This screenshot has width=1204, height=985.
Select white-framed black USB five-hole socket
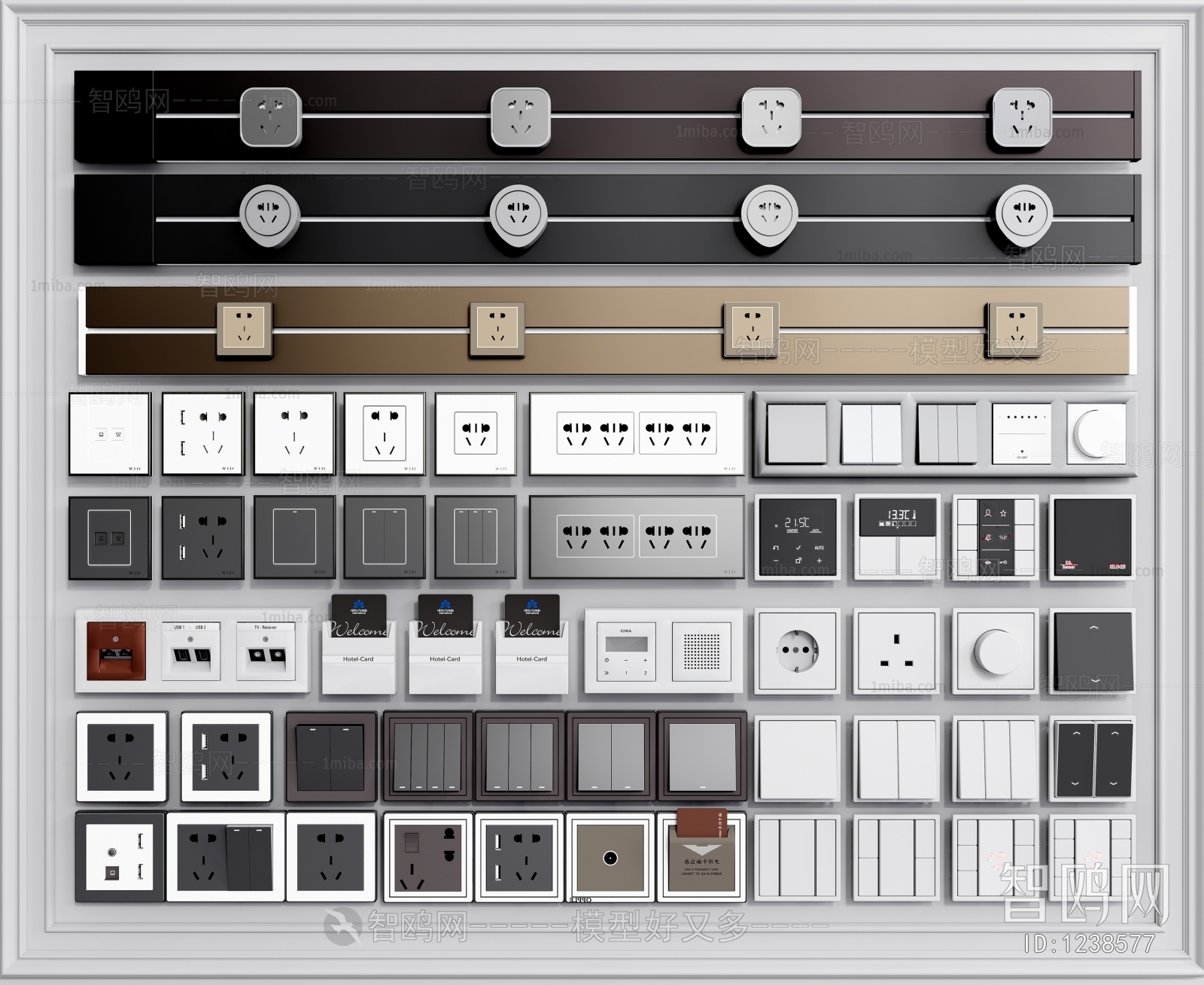tap(226, 755)
